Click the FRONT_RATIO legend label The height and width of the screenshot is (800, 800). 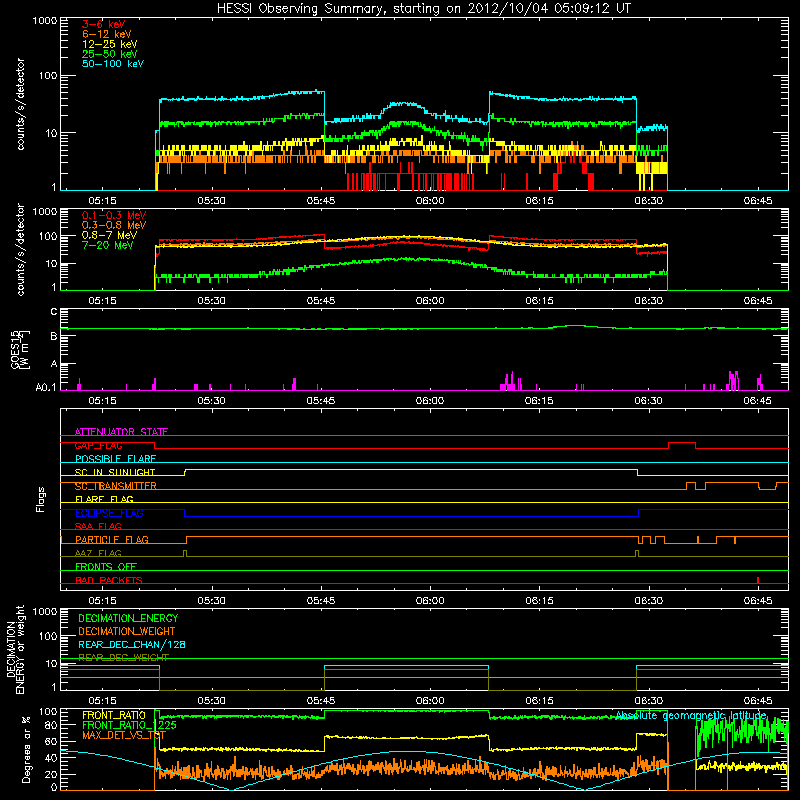114,715
